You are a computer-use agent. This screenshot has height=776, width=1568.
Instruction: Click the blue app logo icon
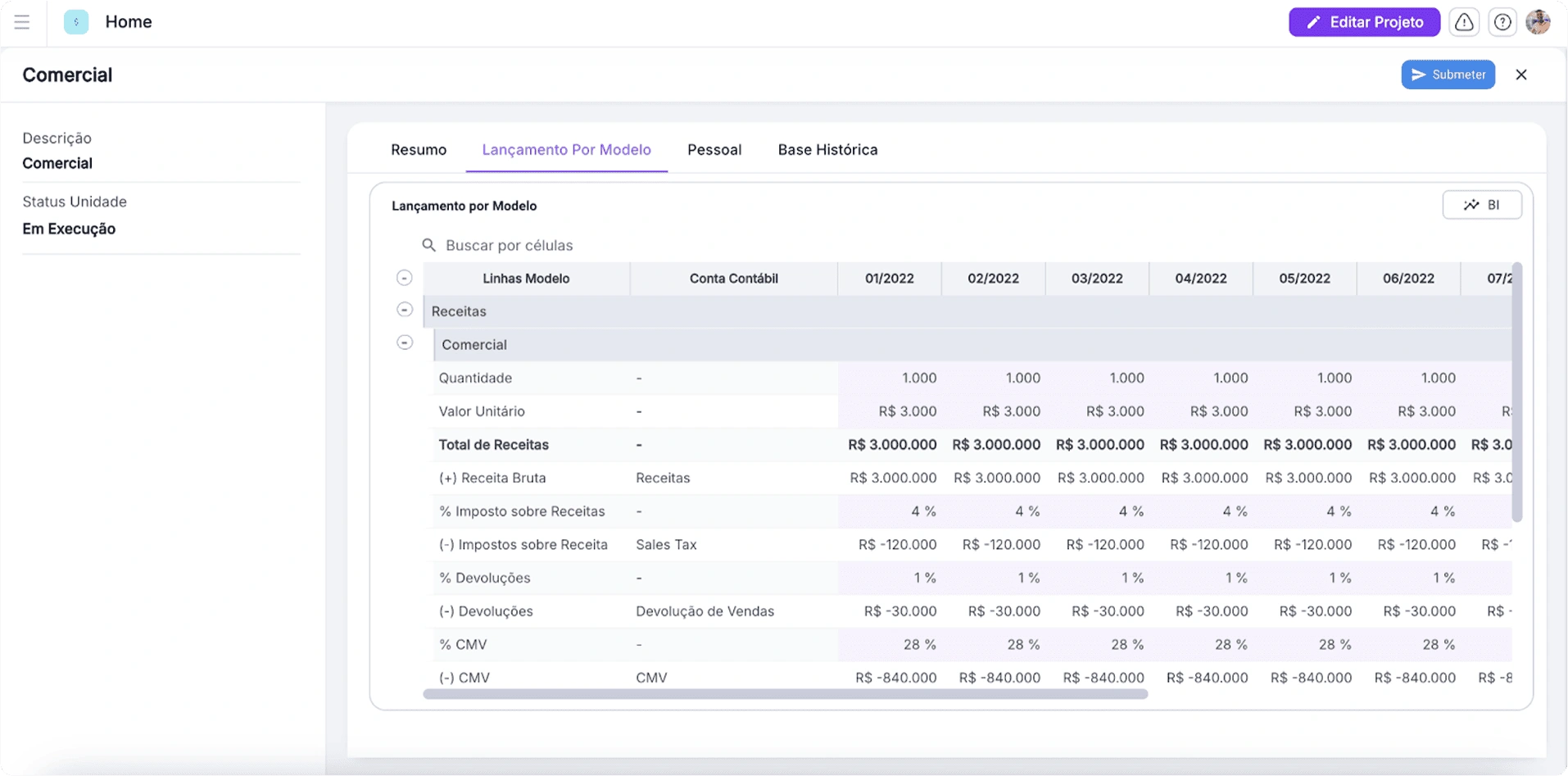coord(76,22)
